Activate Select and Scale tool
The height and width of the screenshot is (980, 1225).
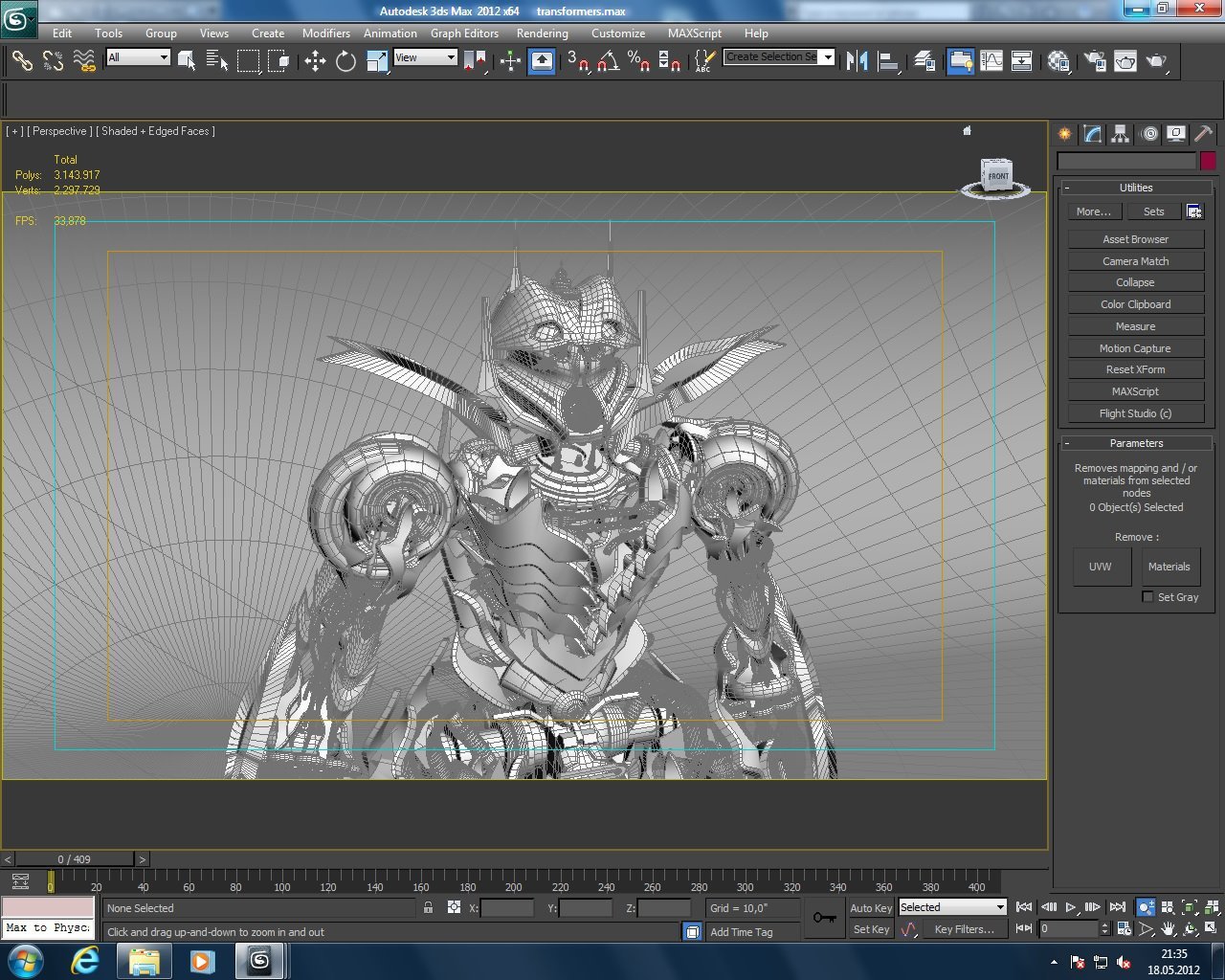377,61
